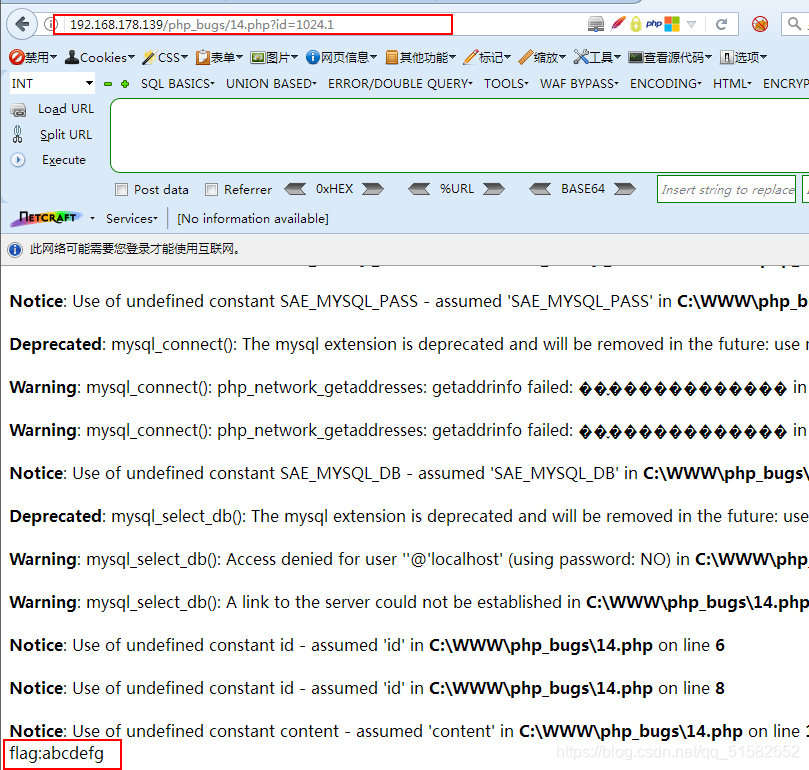The image size is (809, 770).
Task: Click the Windows flag icon in the address bar
Action: [x=672, y=24]
